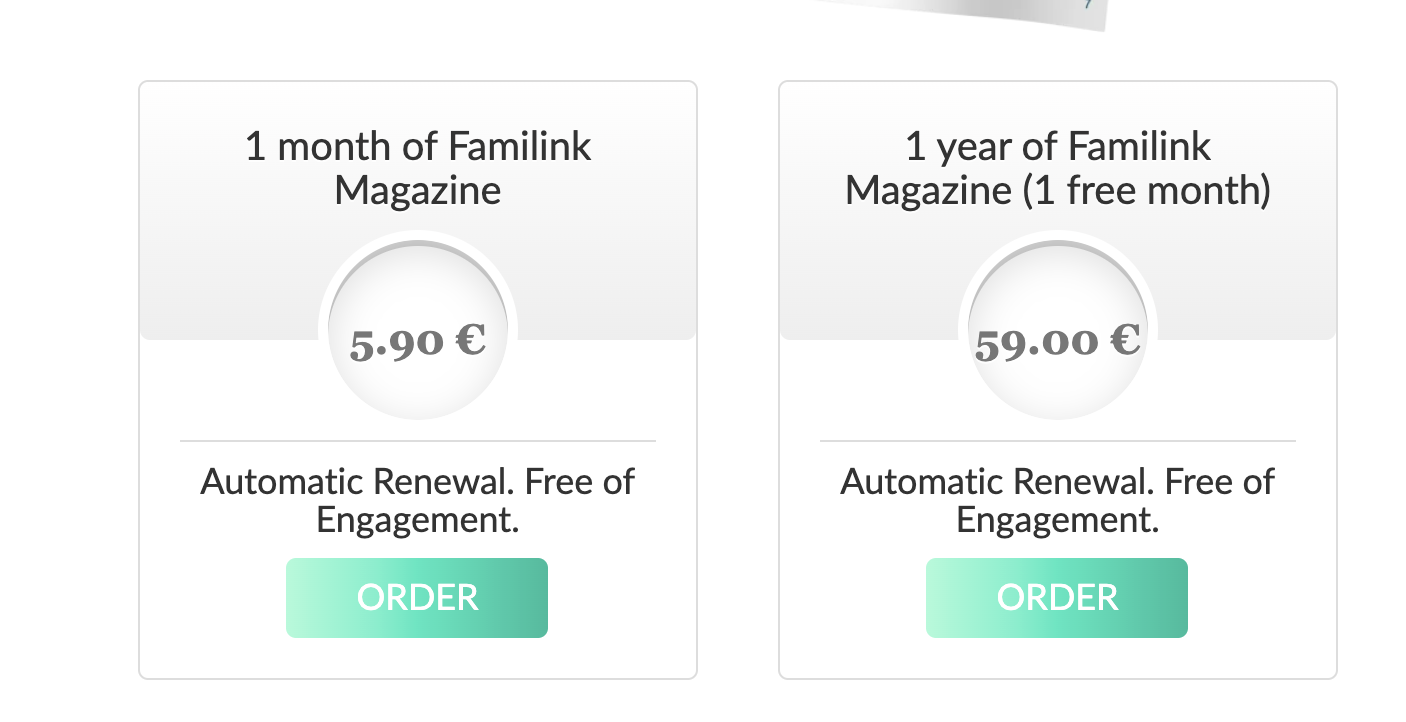The width and height of the screenshot is (1406, 722).
Task: Click the "5.90" digits in the monthly price
Action: [396, 344]
